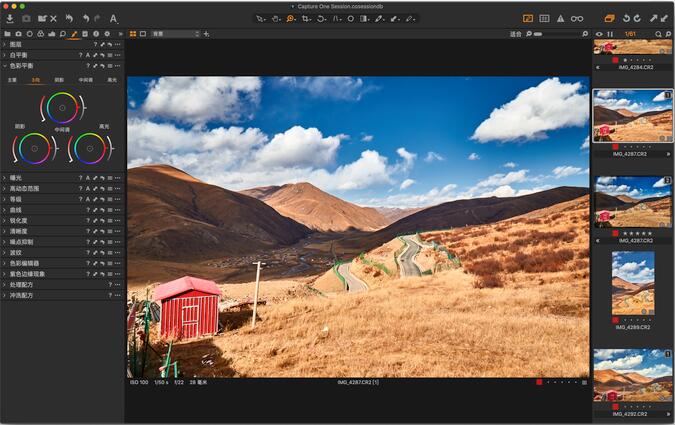Viewport: 675px width, 425px height.
Task: Click the red color tag below viewer image
Action: coord(539,382)
